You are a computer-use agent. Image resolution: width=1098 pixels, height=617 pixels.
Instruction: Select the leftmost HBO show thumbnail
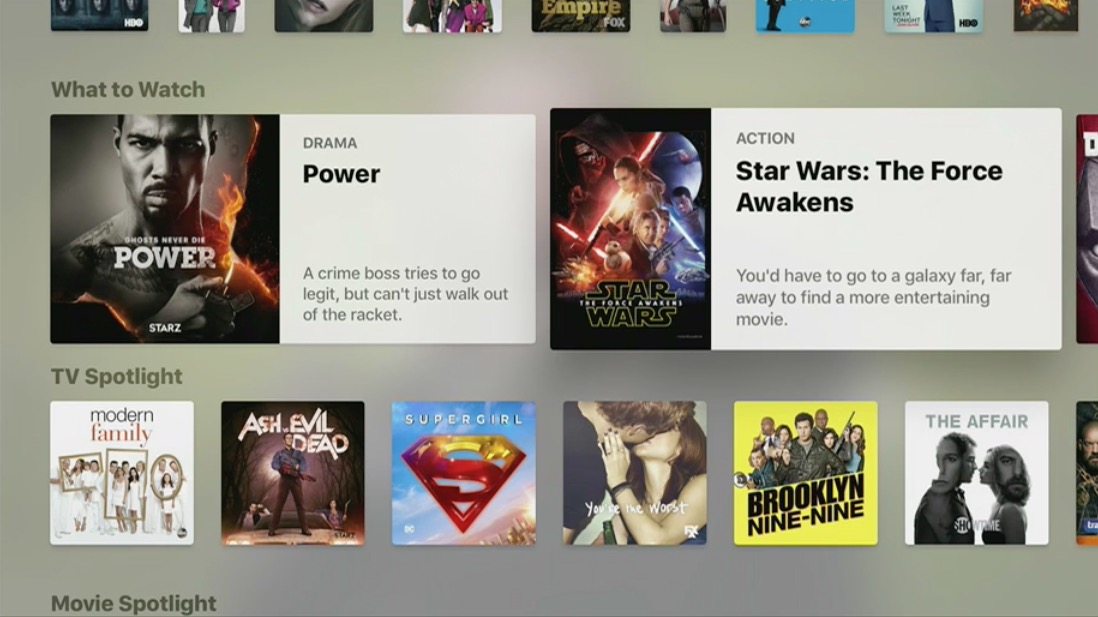coord(99,15)
